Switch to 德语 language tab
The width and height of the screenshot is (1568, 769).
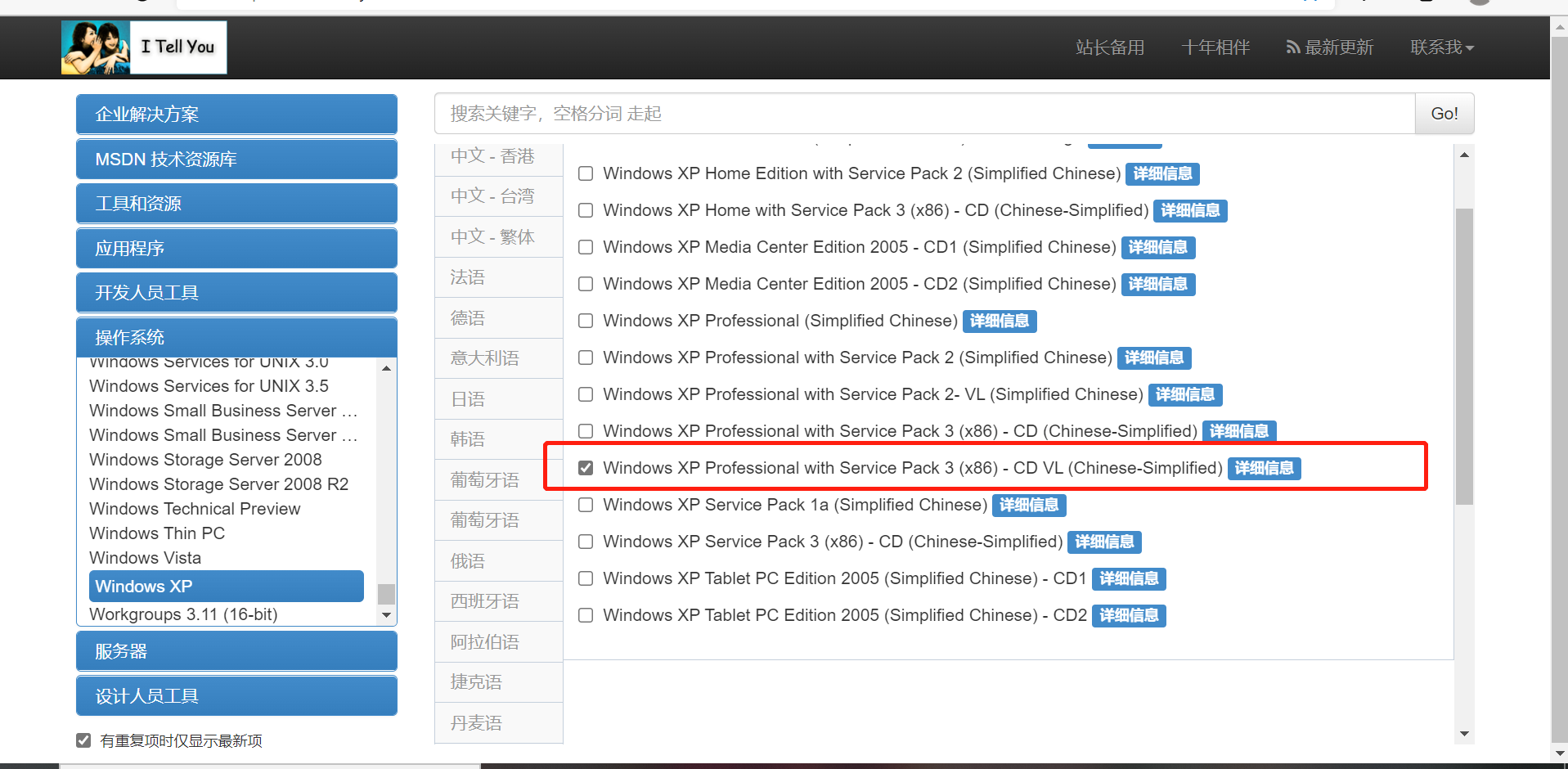click(499, 317)
